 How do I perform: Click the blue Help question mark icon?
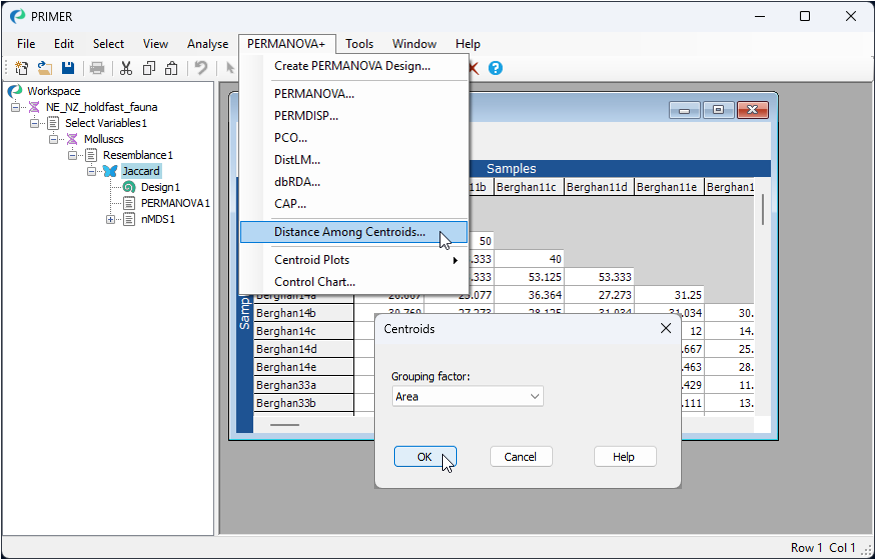tap(495, 68)
